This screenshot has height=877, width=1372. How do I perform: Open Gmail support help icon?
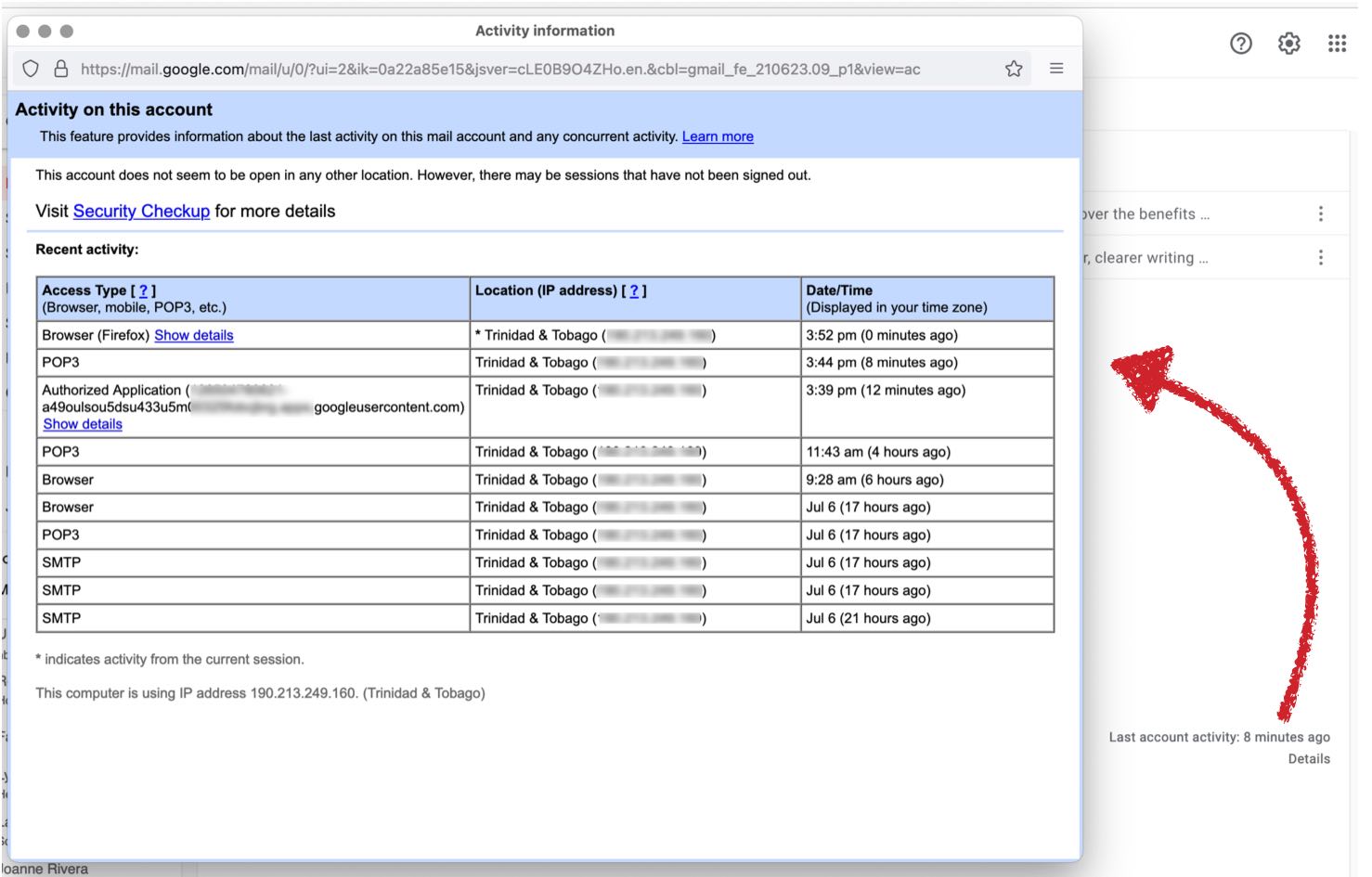coord(1240,44)
